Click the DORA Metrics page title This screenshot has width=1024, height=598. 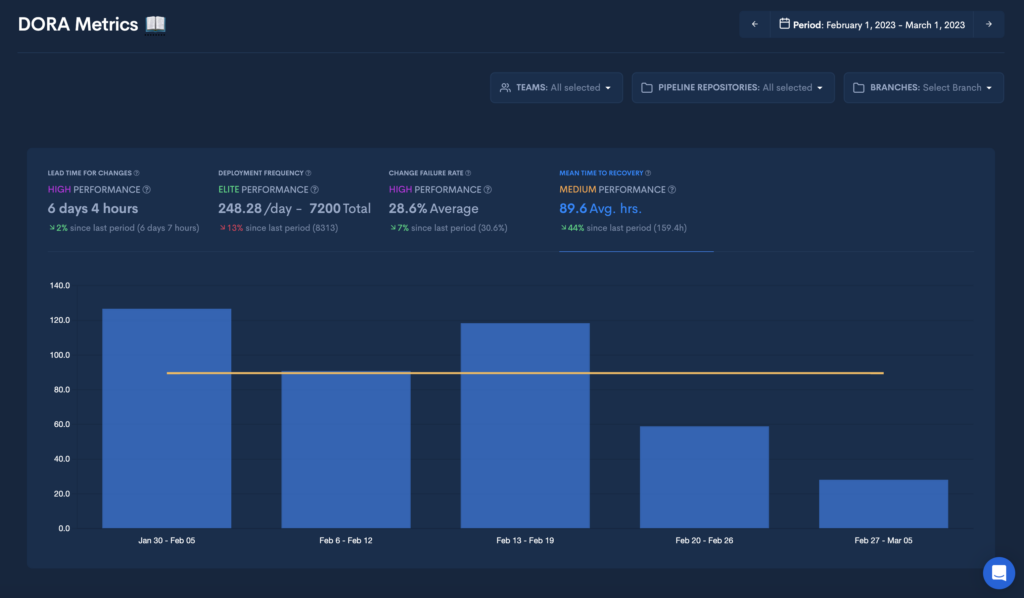click(78, 24)
